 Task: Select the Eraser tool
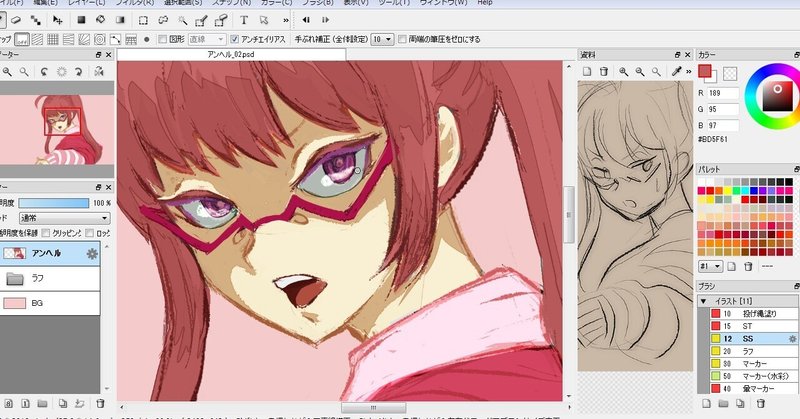click(x=16, y=20)
